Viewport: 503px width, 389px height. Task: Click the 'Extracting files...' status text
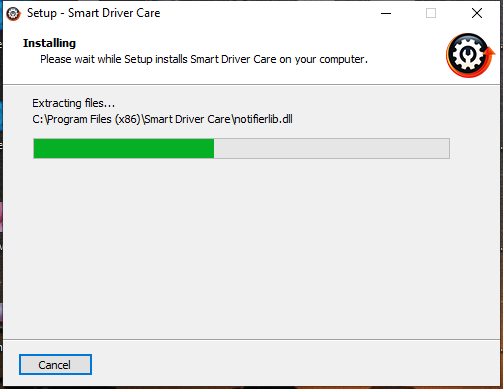click(73, 103)
